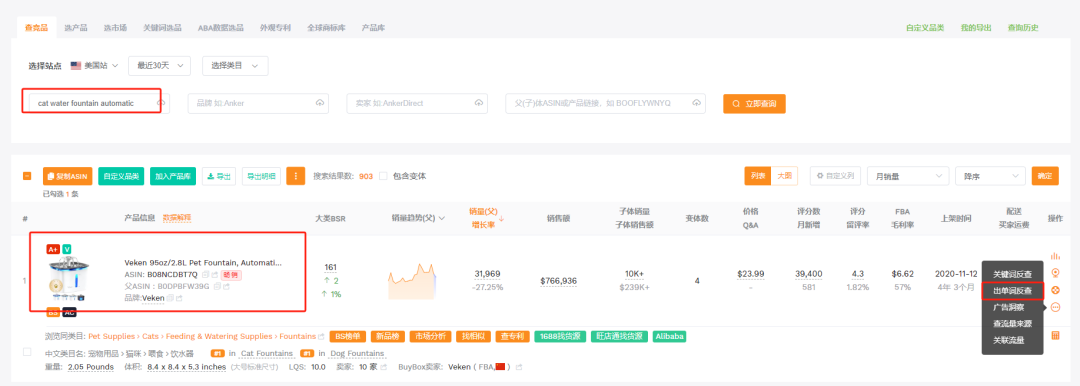Open the 外观专利 tab
The height and width of the screenshot is (386, 1080).
276,28
